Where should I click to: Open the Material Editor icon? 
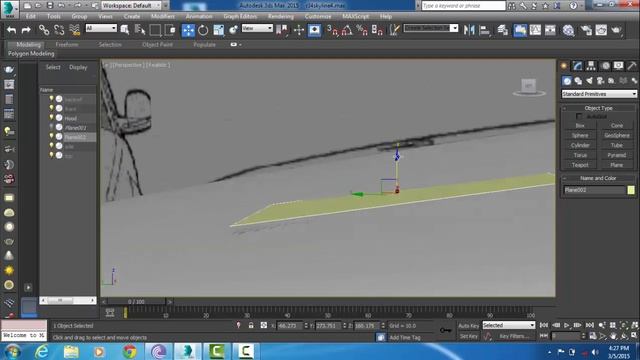568,30
